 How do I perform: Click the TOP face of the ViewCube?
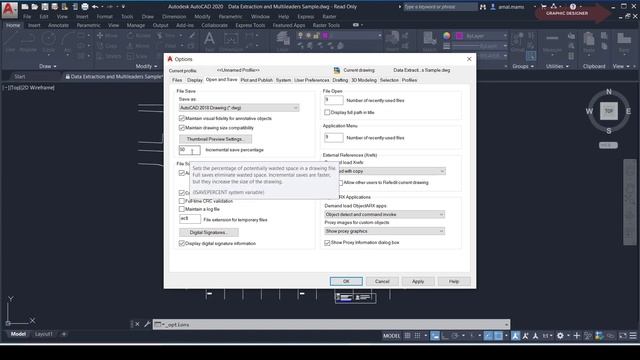[x=609, y=111]
